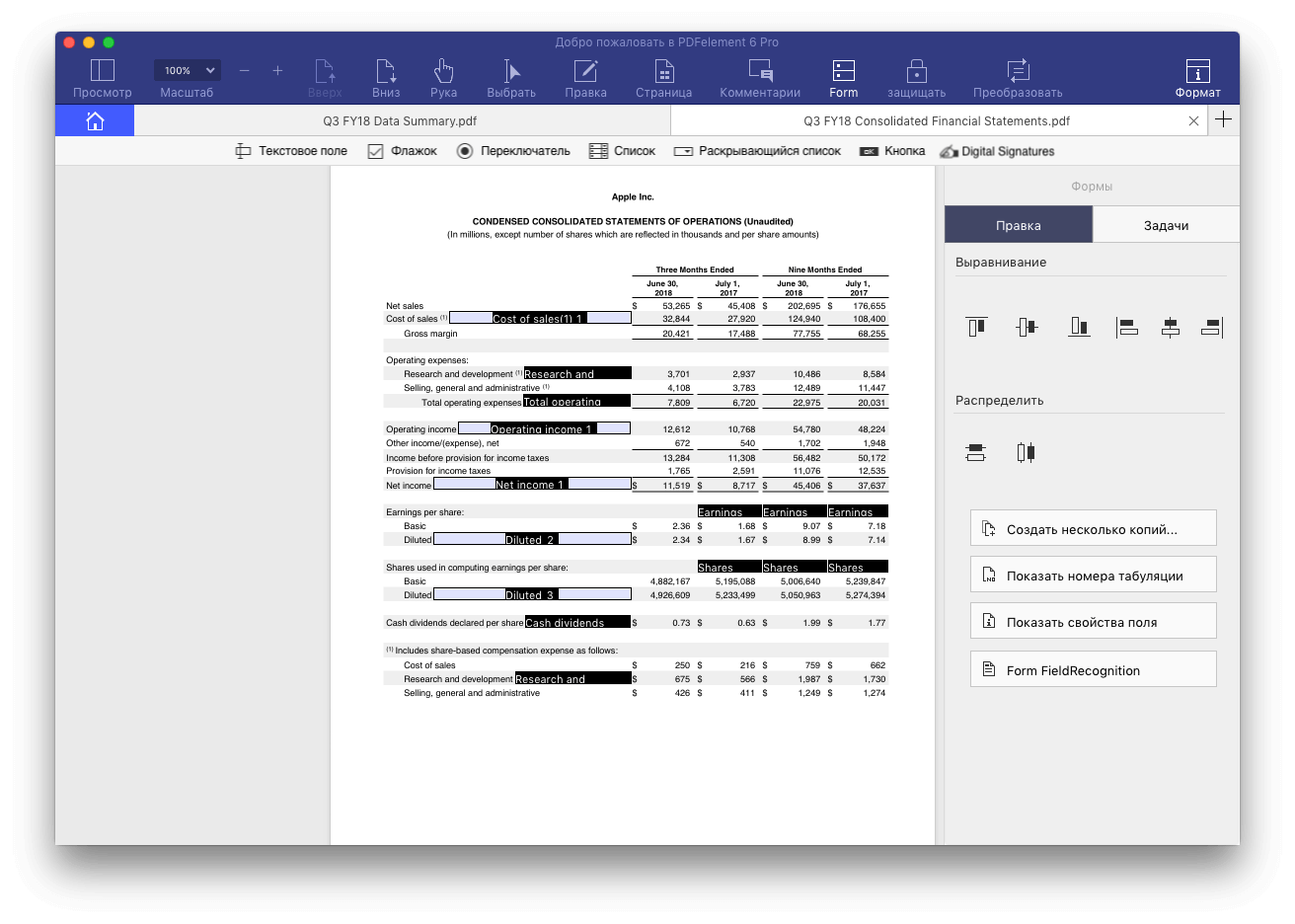The height and width of the screenshot is (924, 1295).
Task: Click the zoom out minus button
Action: (245, 70)
